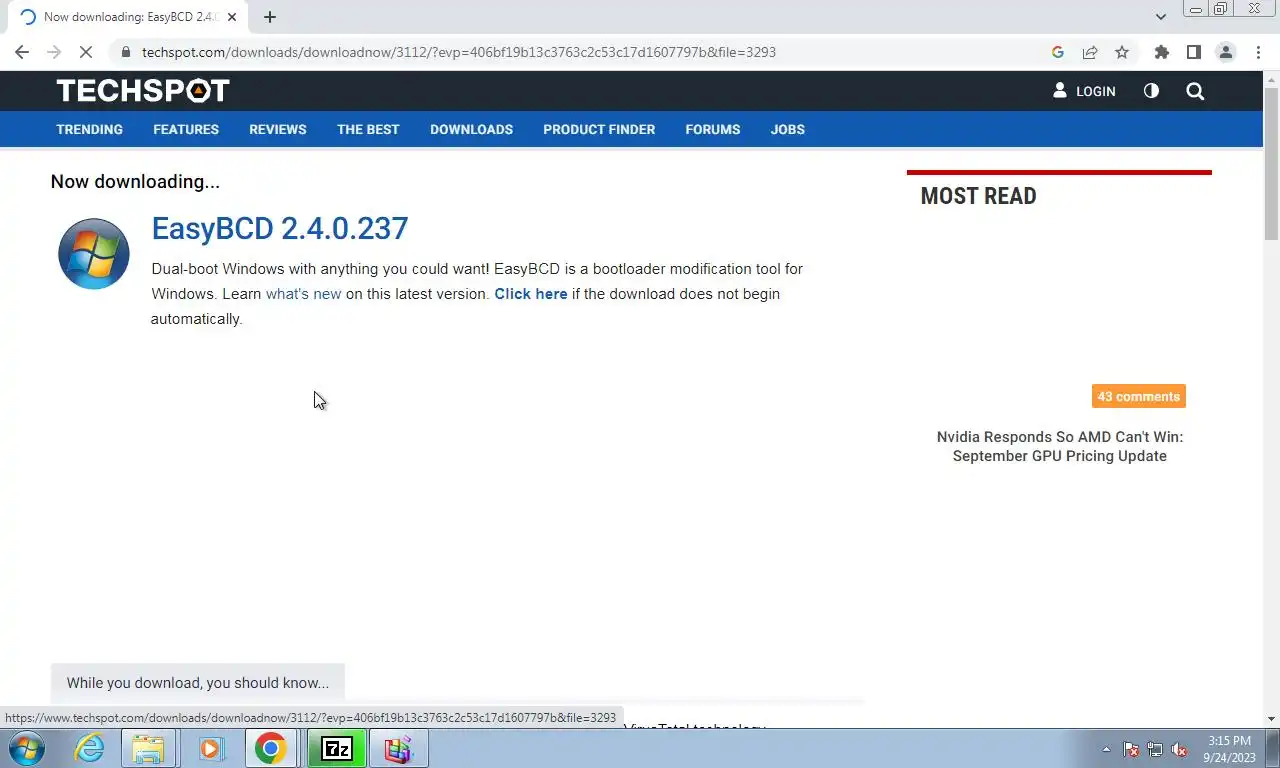
Task: Expand the tab search dropdown chevron
Action: (x=1160, y=17)
